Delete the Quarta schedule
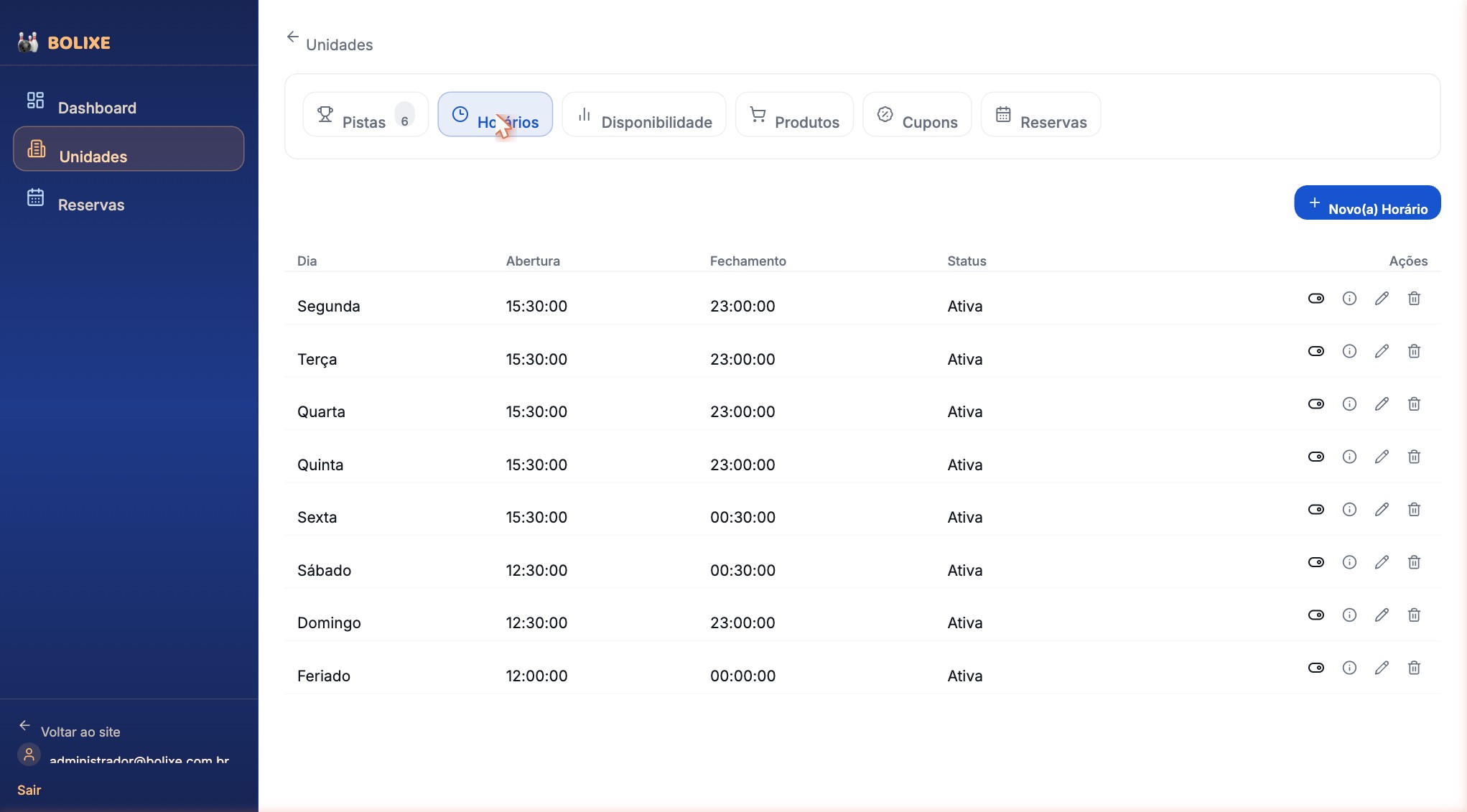1467x812 pixels. [x=1414, y=403]
